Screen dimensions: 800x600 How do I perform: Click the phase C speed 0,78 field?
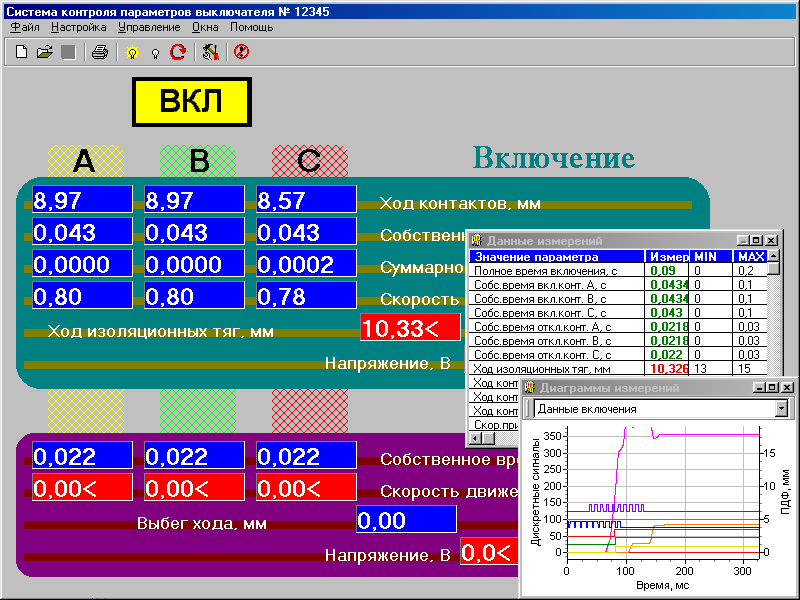(306, 295)
